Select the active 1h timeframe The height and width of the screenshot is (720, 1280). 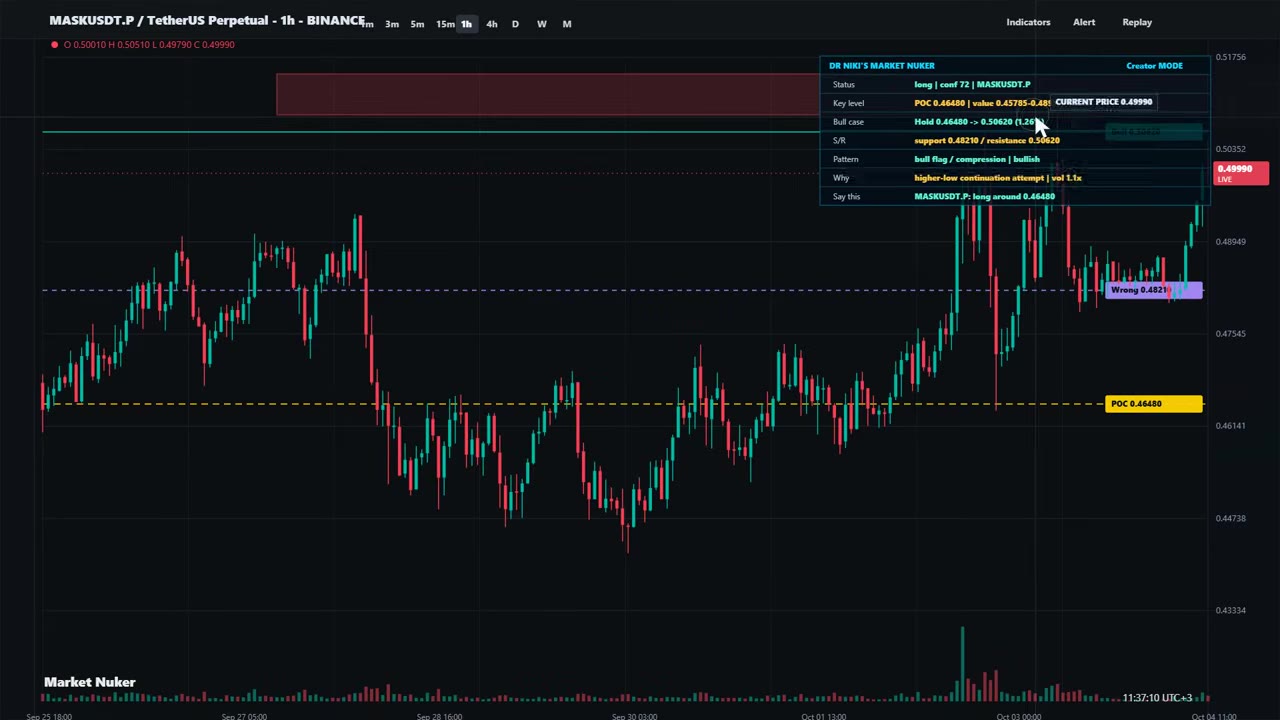pyautogui.click(x=466, y=24)
